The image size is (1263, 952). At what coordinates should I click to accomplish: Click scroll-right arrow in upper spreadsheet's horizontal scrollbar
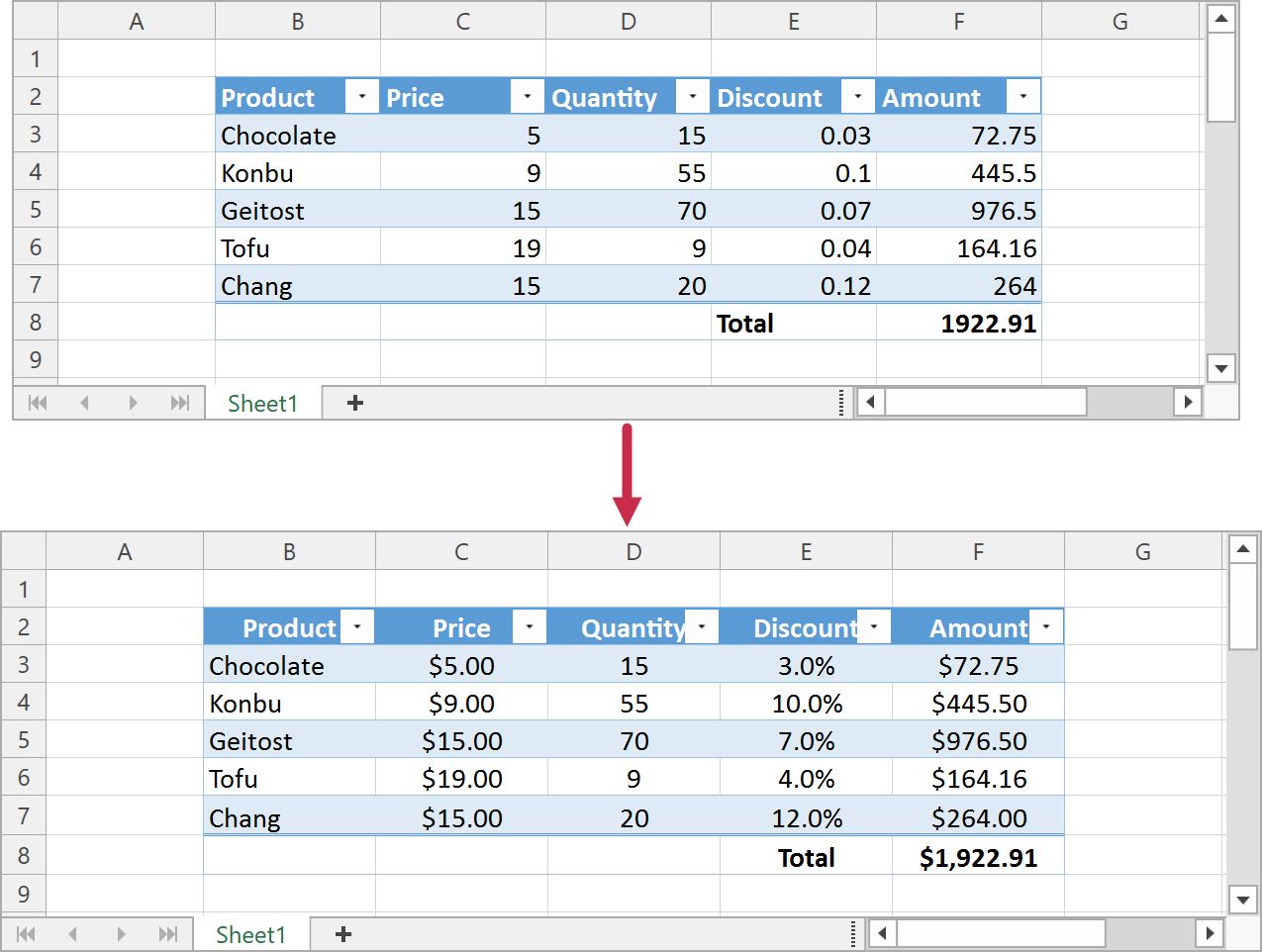click(x=1188, y=402)
